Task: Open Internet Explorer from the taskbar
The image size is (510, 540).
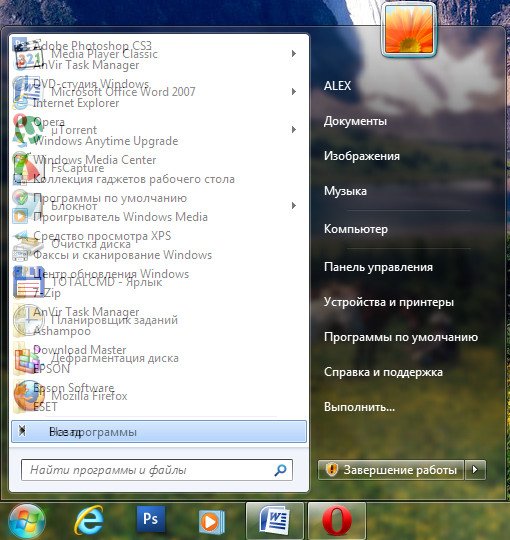Action: pos(89,521)
